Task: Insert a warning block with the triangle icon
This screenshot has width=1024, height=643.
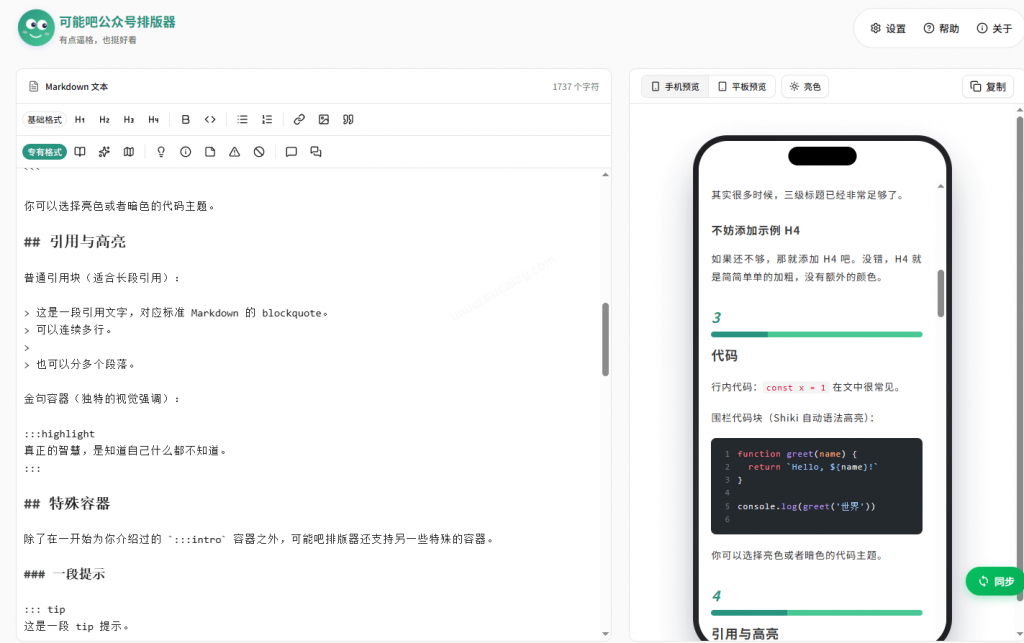Action: click(x=234, y=152)
